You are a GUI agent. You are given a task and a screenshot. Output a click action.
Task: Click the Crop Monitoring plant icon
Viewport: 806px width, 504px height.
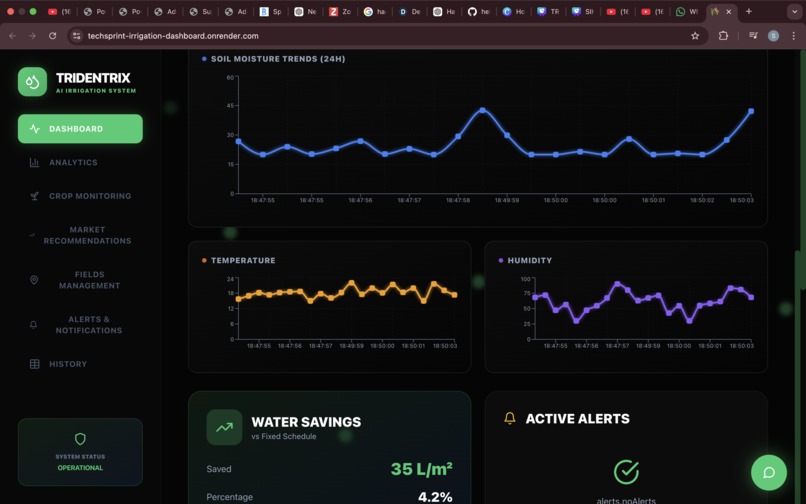click(x=34, y=196)
